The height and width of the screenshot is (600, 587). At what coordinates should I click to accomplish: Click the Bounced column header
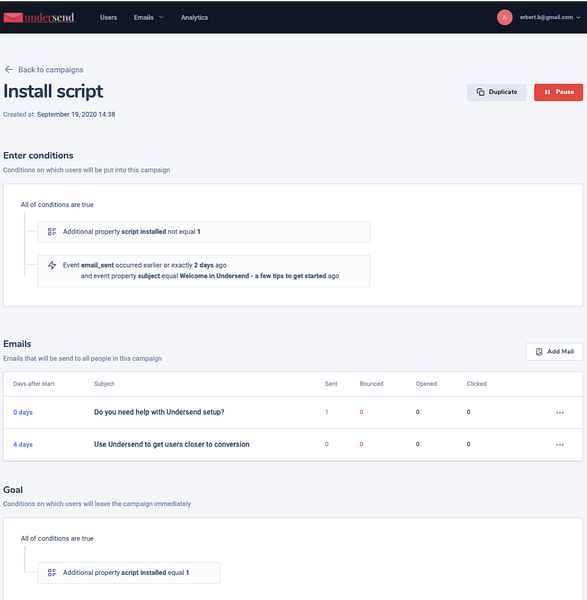[x=371, y=384]
